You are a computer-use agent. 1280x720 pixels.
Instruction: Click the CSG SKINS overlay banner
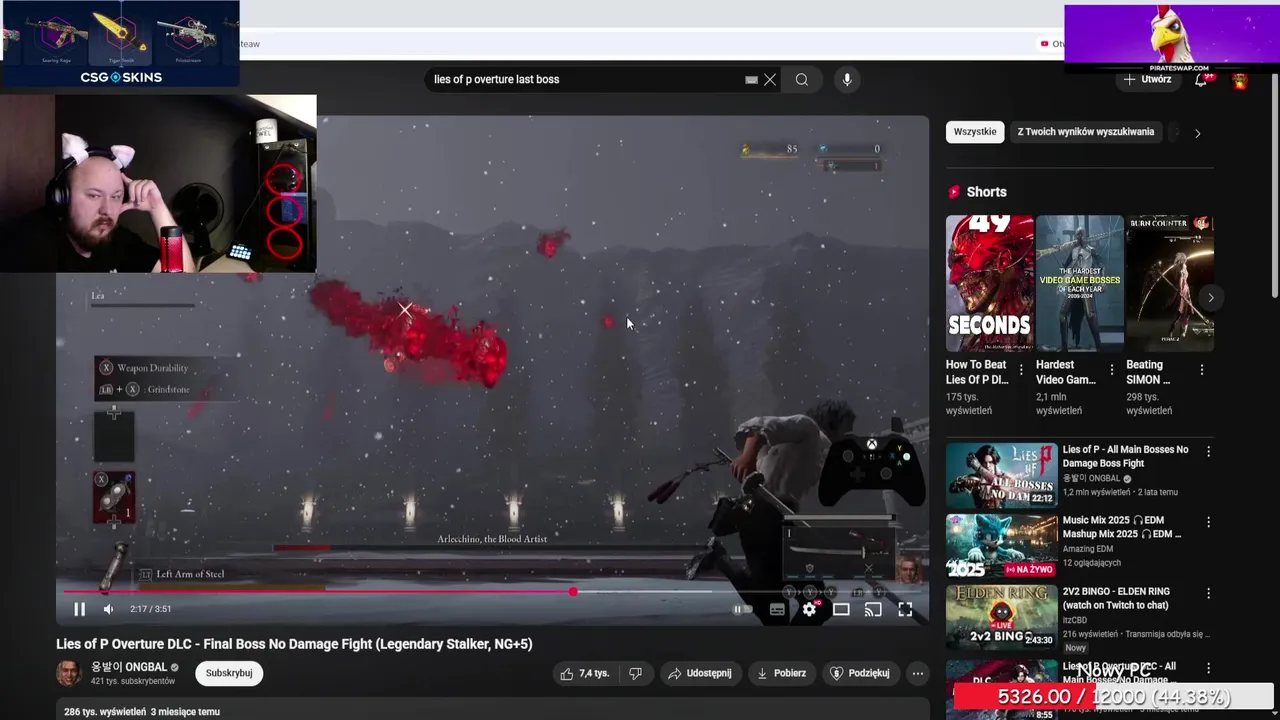pos(120,43)
